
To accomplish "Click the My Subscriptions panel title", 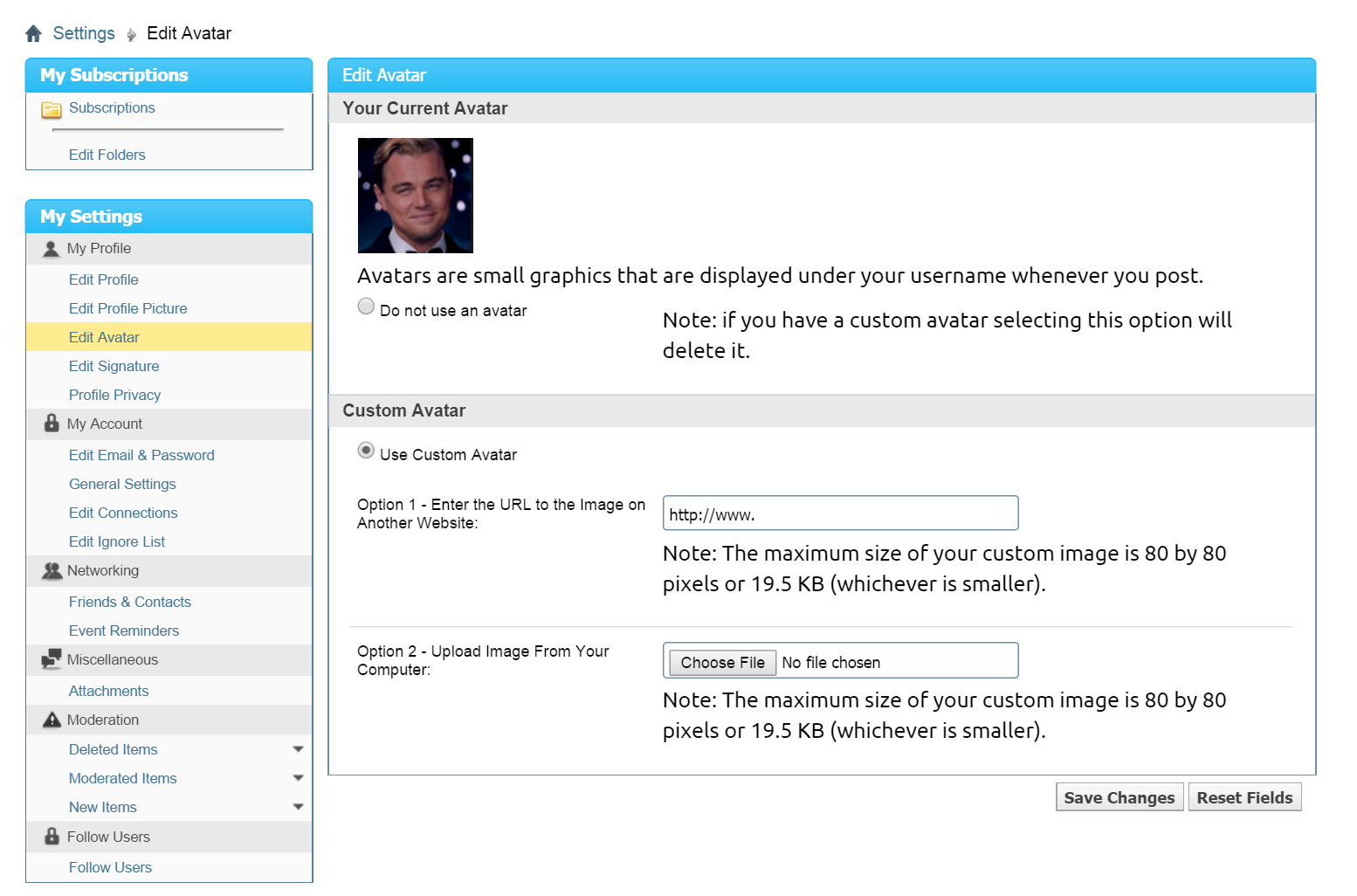I will tap(114, 75).
